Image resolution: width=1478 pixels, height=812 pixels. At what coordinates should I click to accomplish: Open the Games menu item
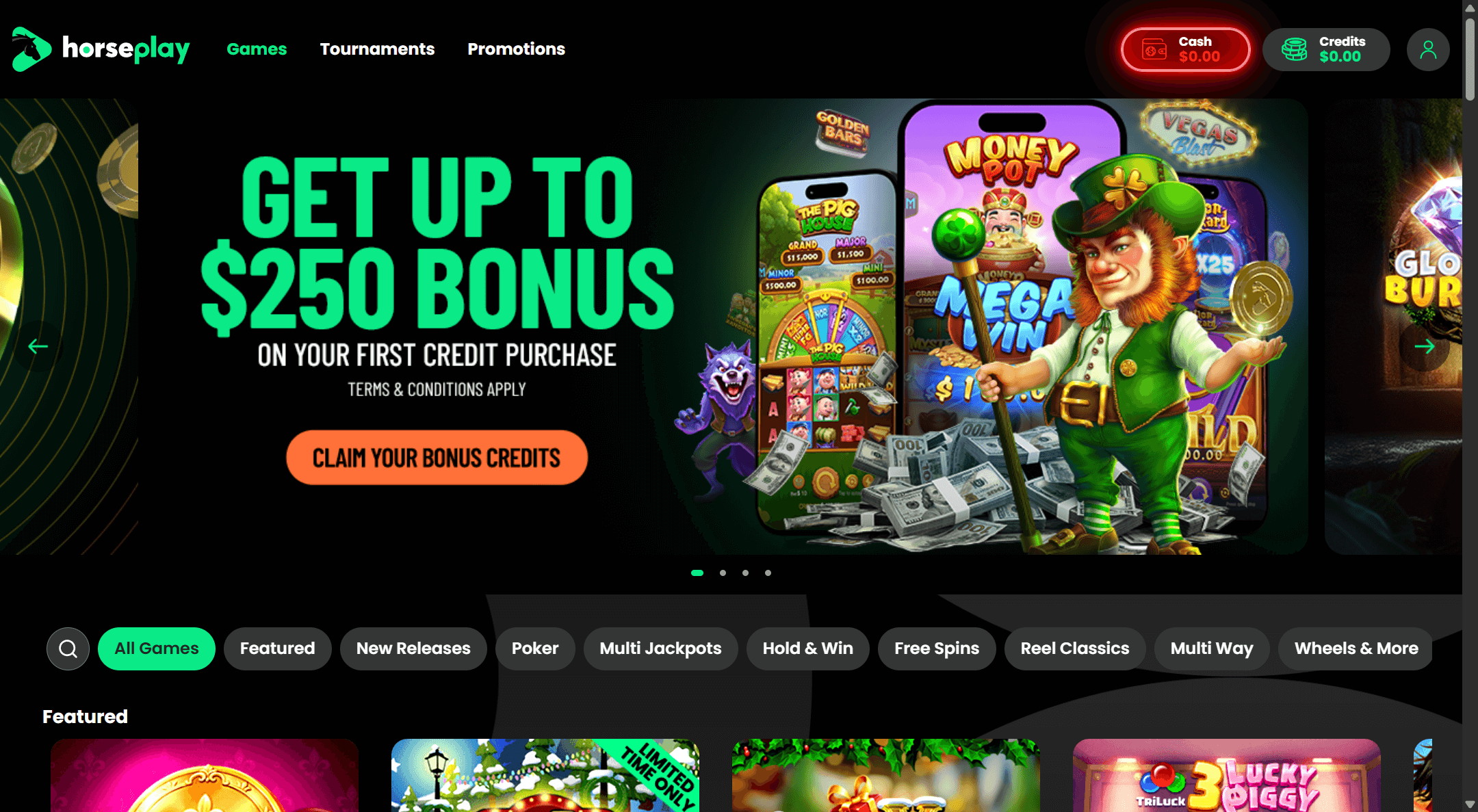click(x=257, y=49)
